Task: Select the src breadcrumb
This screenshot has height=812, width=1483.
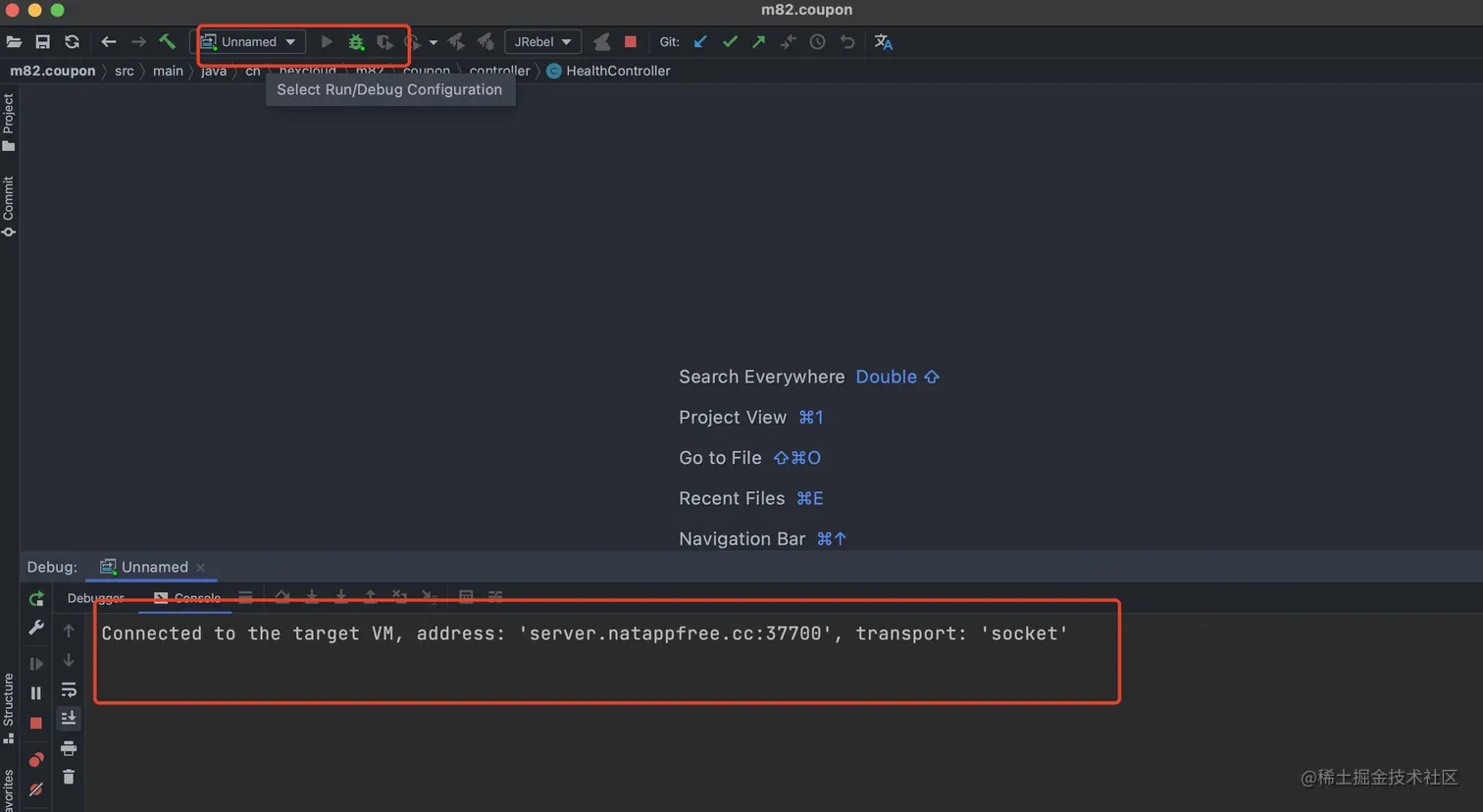Action: coord(125,71)
